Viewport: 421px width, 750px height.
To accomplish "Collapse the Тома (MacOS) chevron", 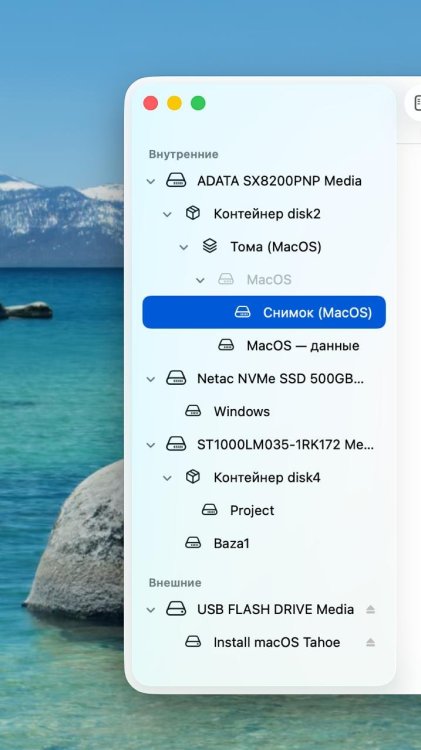I will click(x=184, y=247).
